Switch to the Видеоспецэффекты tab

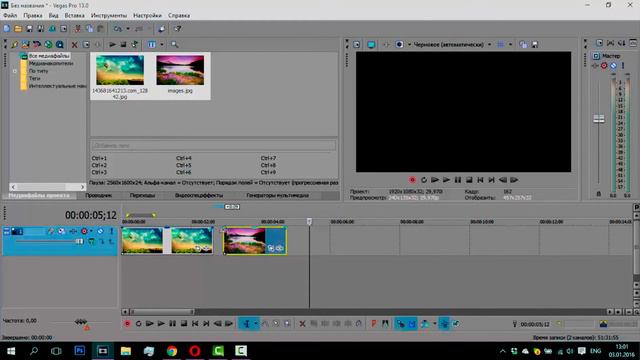(199, 196)
